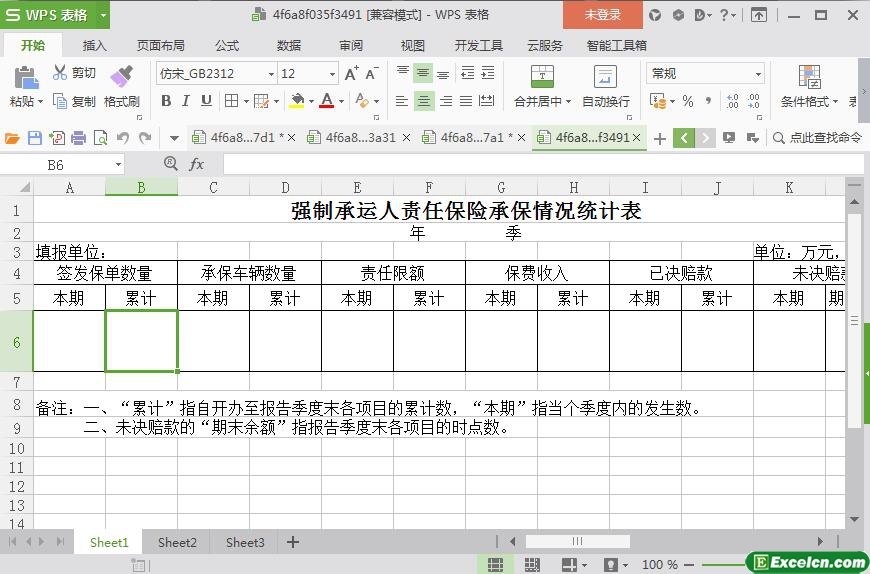Open the 插入 ribbon tab
Screen dimensions: 870x574
point(94,45)
